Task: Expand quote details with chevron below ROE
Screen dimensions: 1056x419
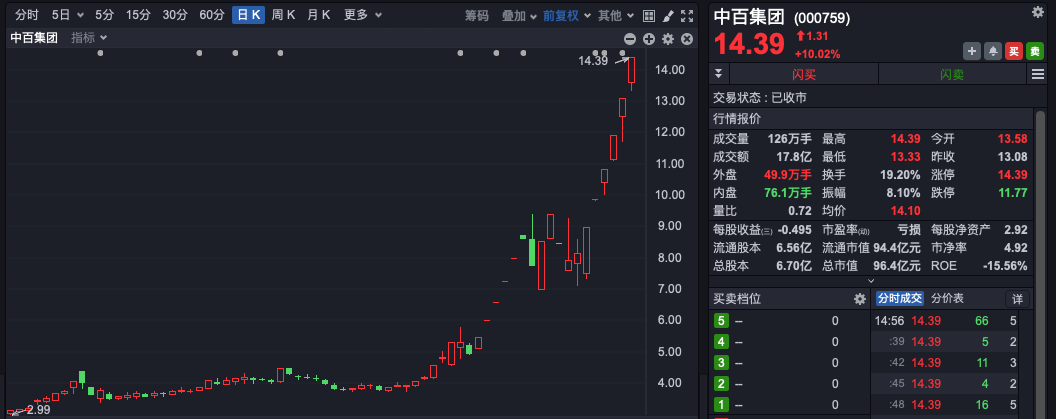Action: coord(871,282)
